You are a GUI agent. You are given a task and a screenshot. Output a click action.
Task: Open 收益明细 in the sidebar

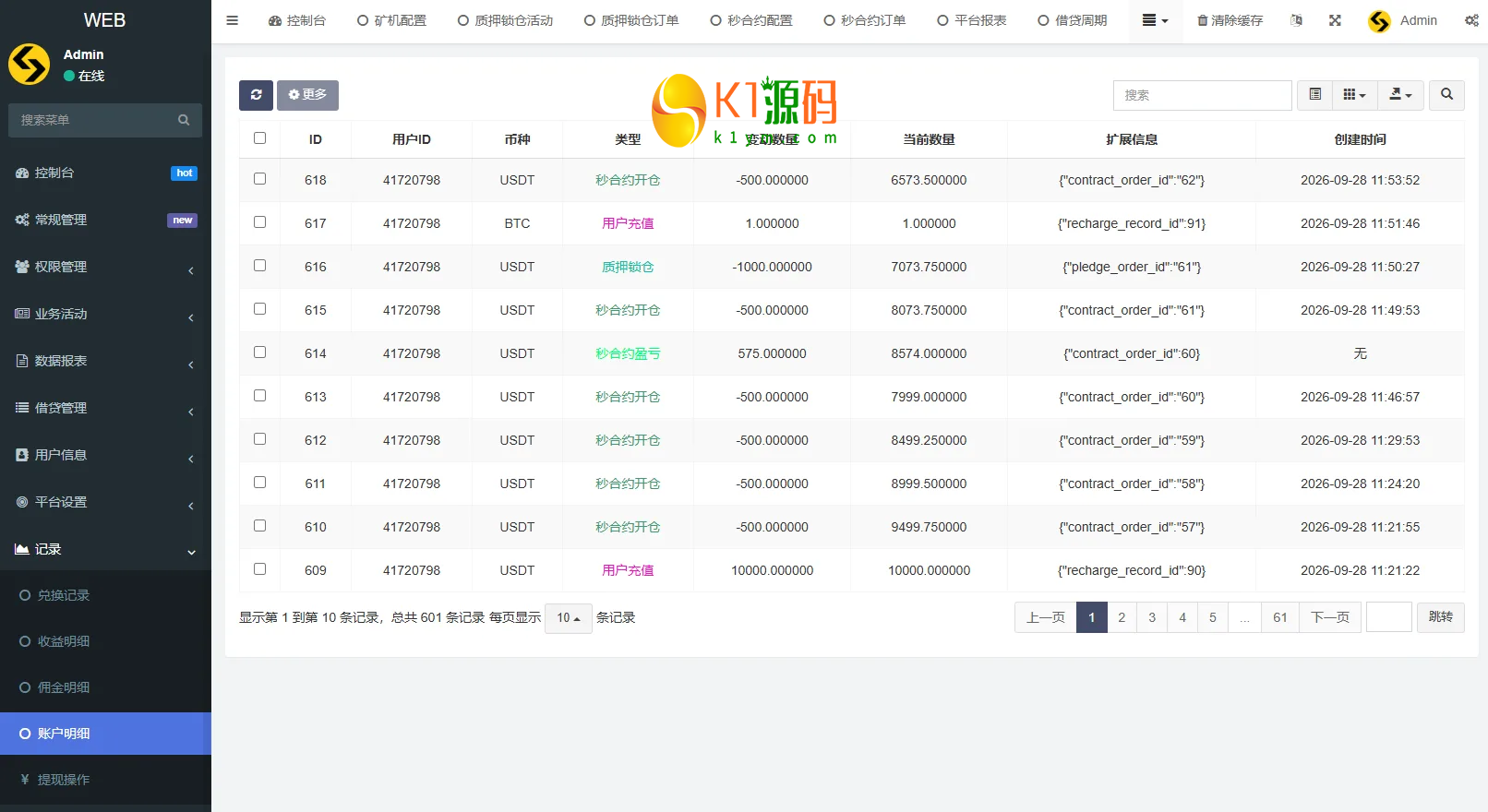[105, 641]
